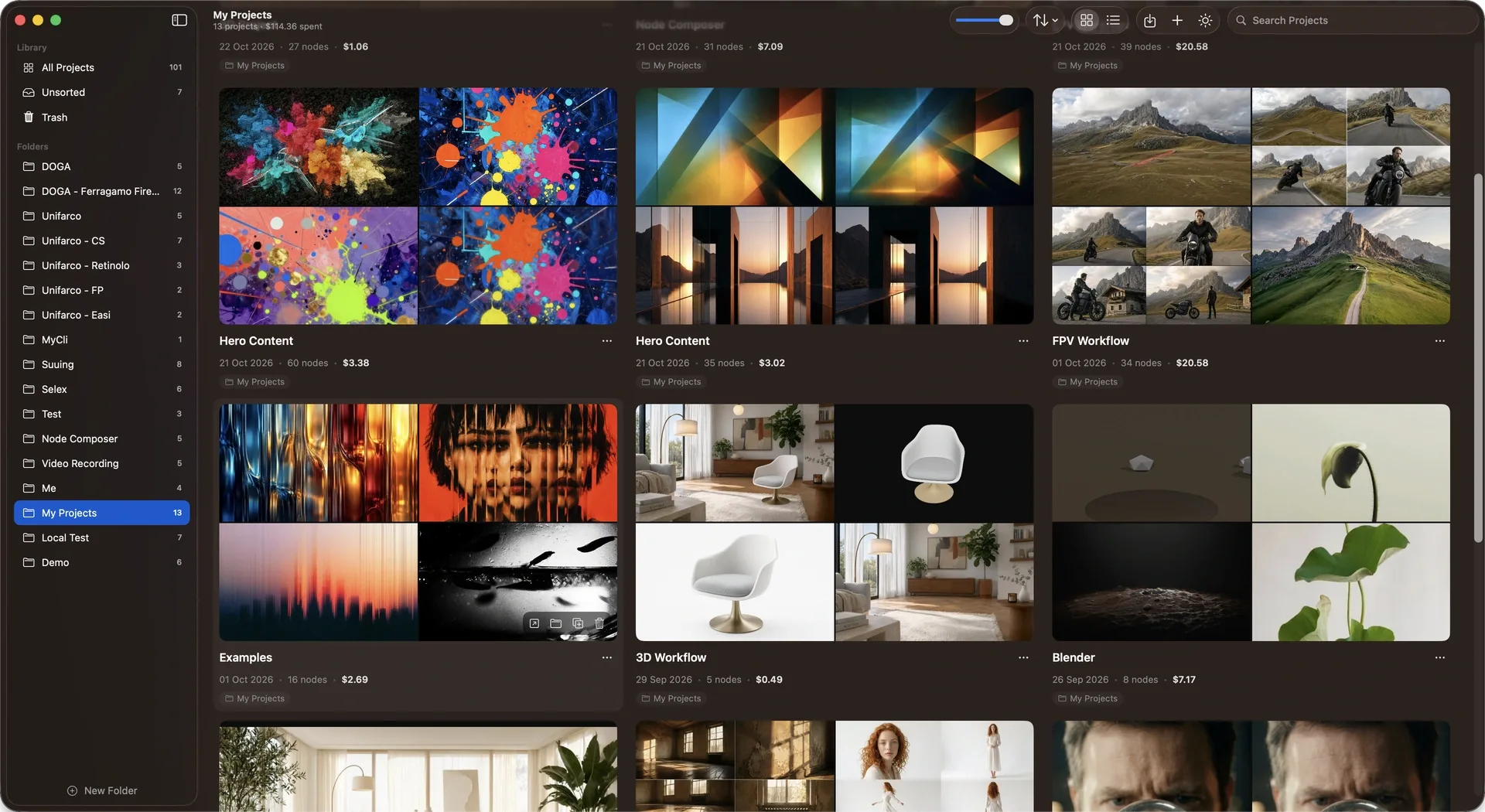The height and width of the screenshot is (812, 1485).
Task: Select the Video Recording folder
Action: click(102, 463)
